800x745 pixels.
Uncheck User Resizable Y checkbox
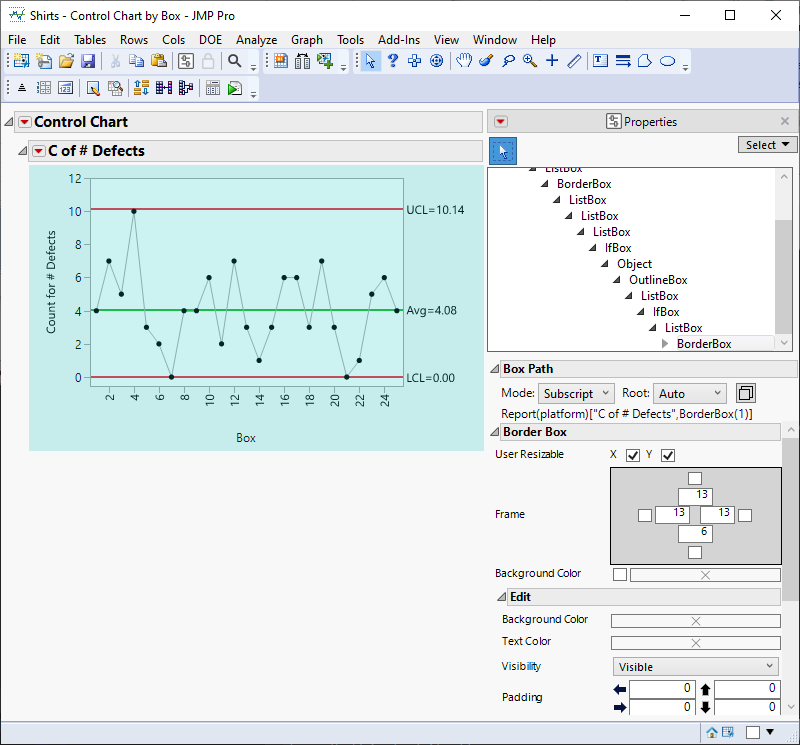[x=668, y=456]
